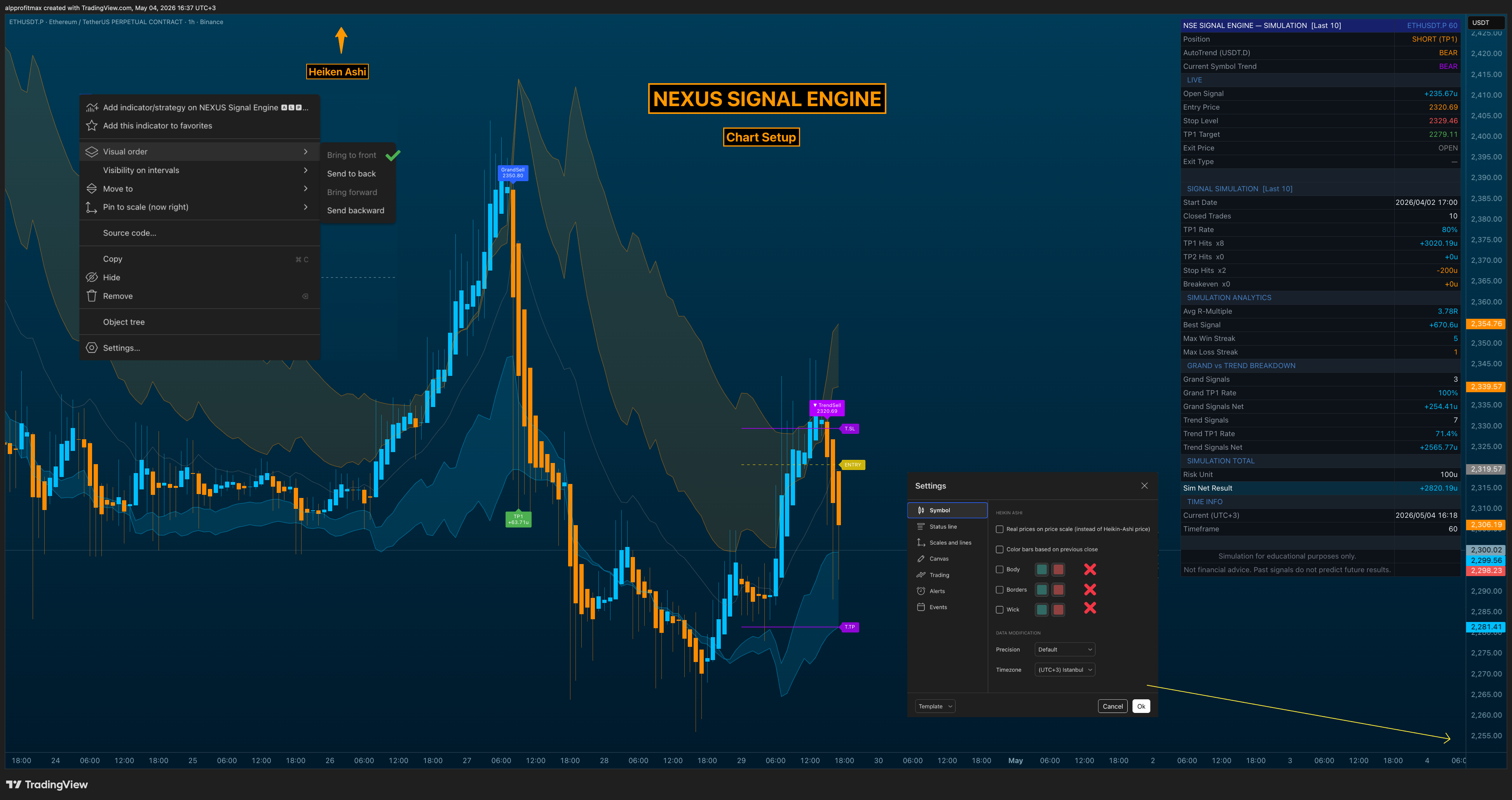This screenshot has height=800, width=1512.
Task: Click the crossed-eye Hide icon
Action: coord(92,277)
